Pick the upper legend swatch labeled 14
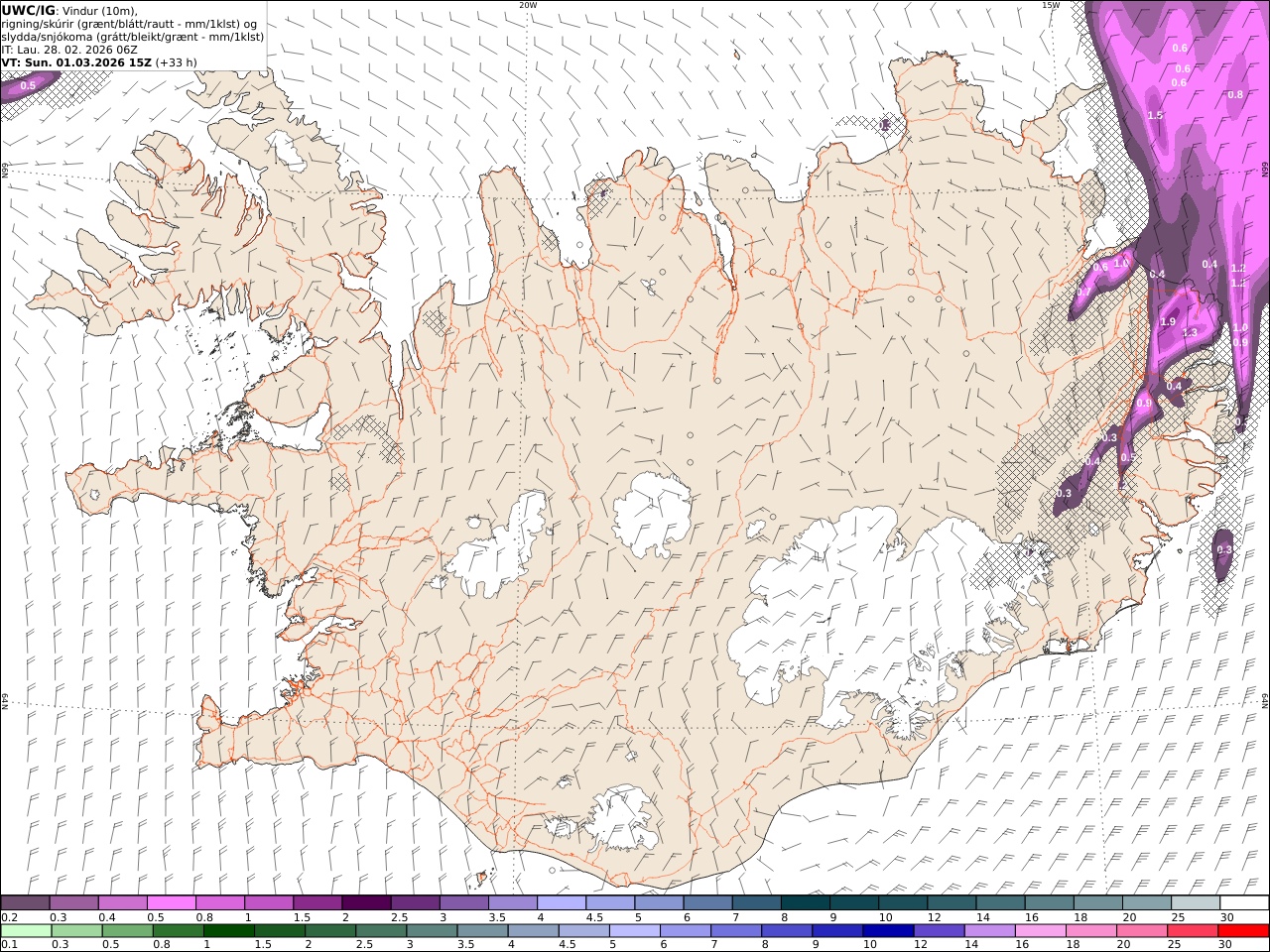 click(1000, 903)
